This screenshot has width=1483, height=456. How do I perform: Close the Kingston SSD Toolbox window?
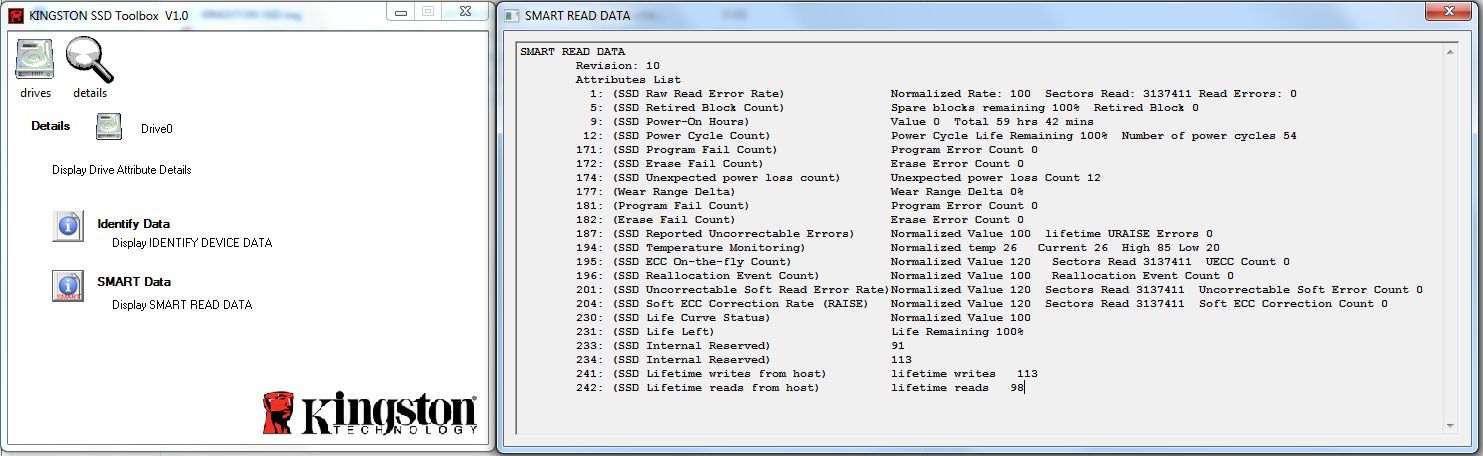click(467, 11)
